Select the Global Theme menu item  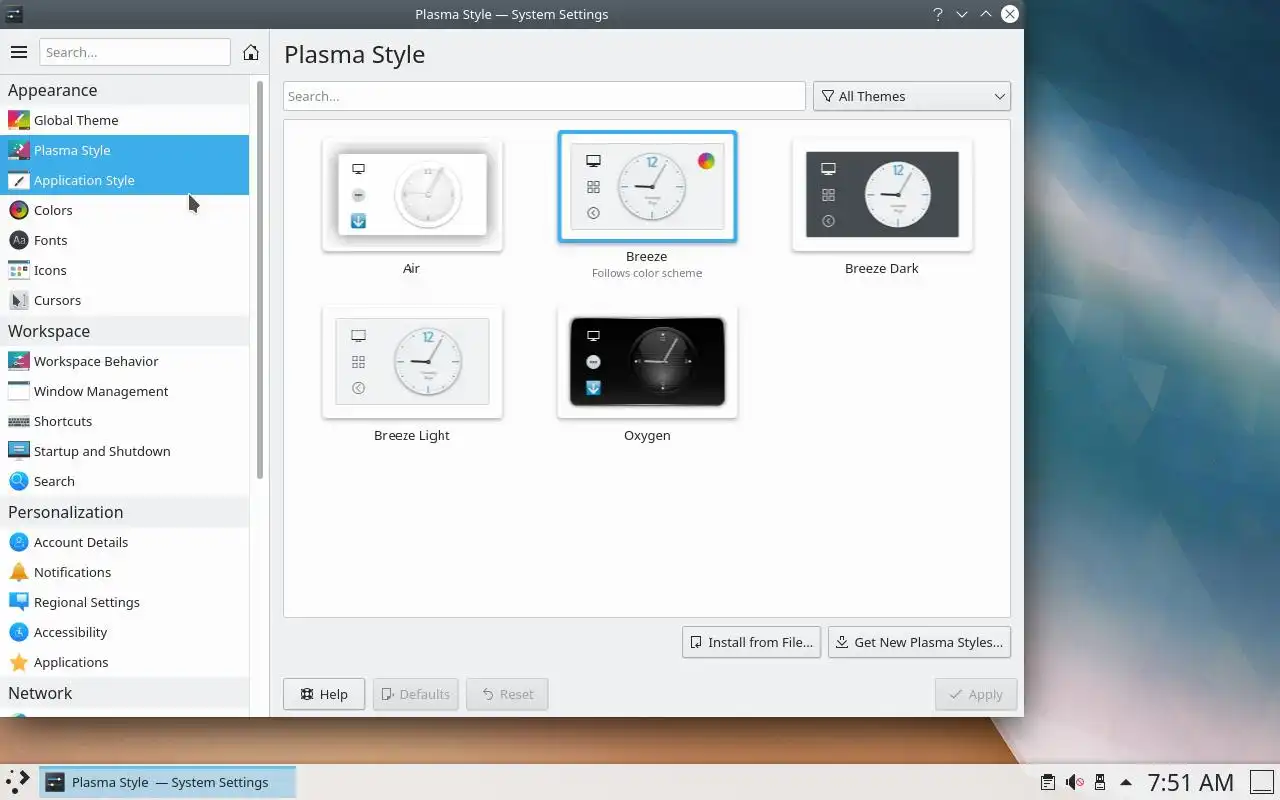pos(124,120)
